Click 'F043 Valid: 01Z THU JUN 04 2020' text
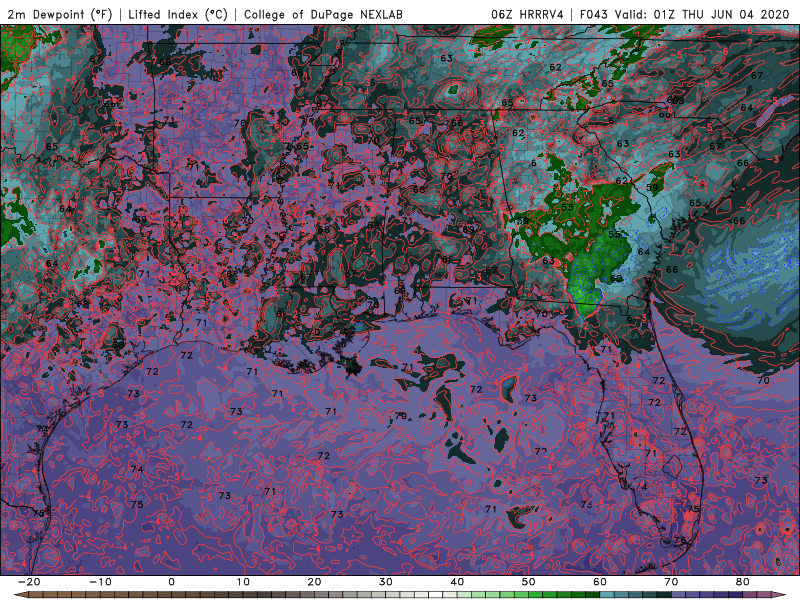Image resolution: width=800 pixels, height=600 pixels. [684, 14]
